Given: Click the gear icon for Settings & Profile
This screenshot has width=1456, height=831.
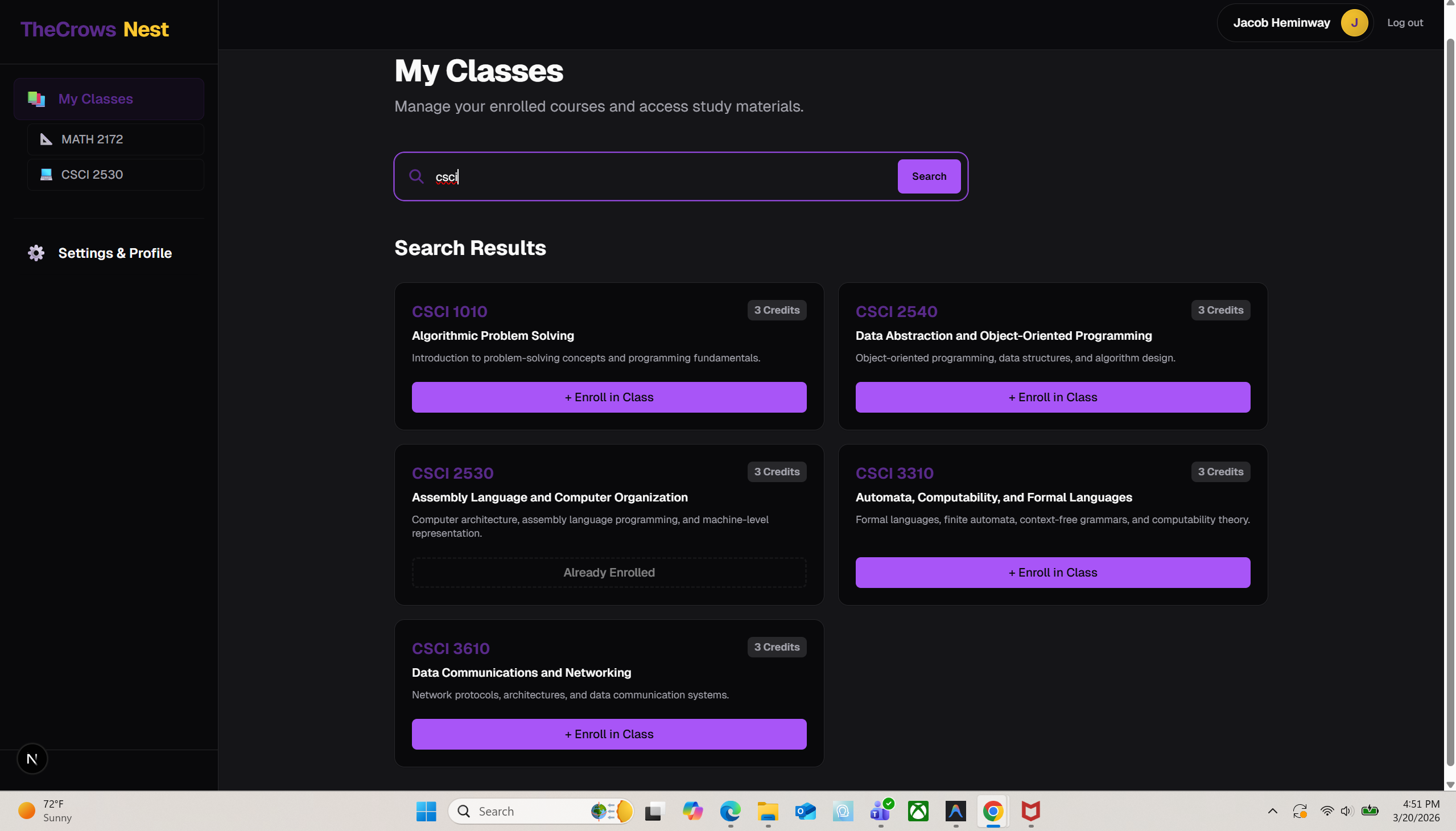Looking at the screenshot, I should (36, 253).
